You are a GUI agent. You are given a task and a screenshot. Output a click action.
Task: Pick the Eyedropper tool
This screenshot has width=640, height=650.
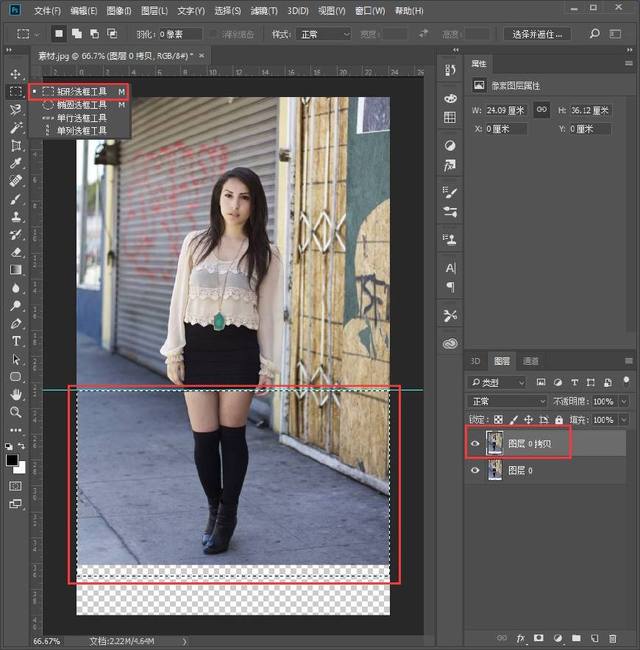click(16, 163)
